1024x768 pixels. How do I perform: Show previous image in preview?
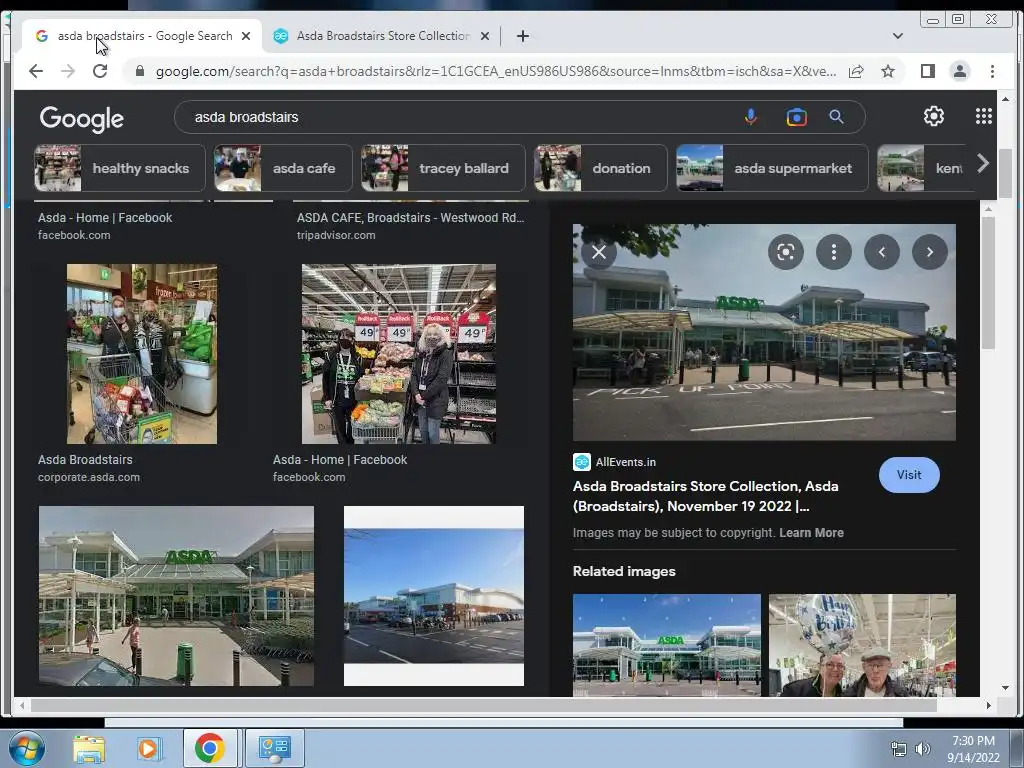[x=882, y=252]
